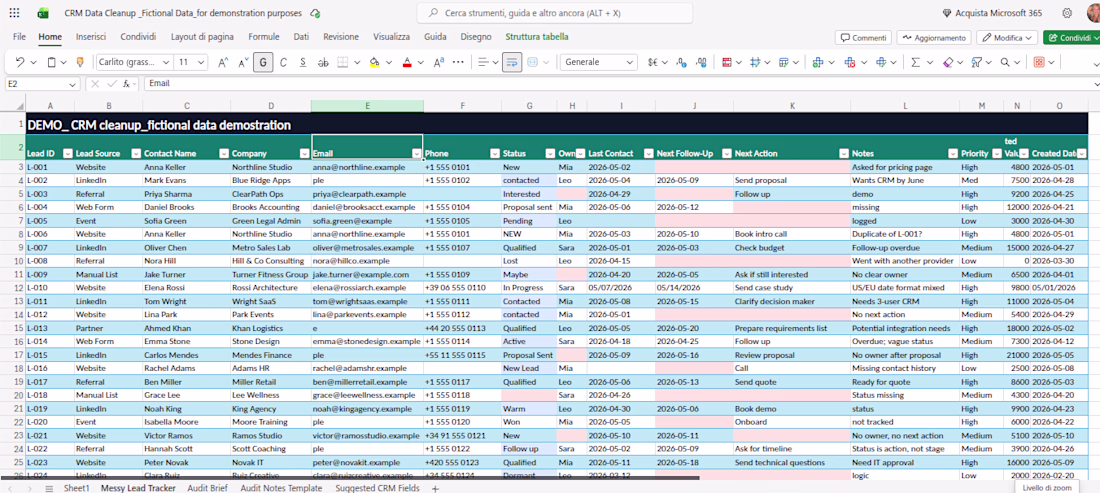This screenshot has width=1100, height=493.
Task: Open the File menu
Action: 20,36
